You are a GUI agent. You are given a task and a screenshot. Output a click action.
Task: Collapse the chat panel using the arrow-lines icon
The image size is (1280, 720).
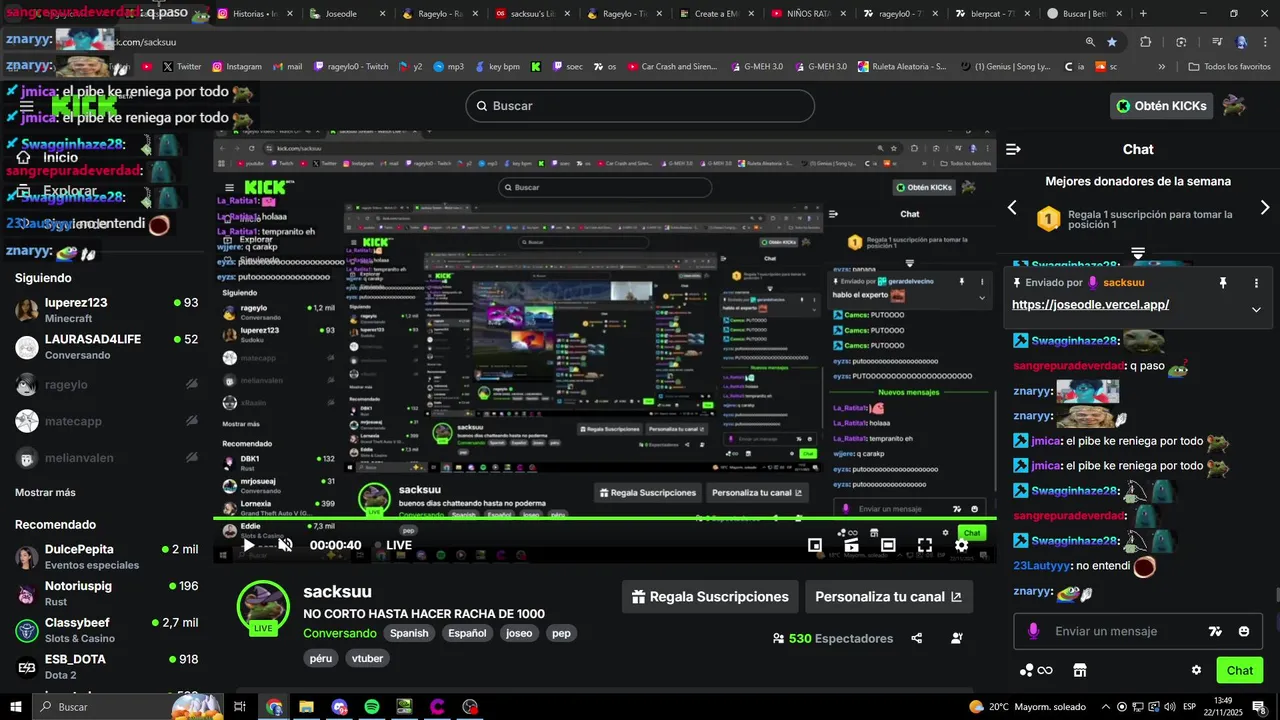(x=1013, y=149)
